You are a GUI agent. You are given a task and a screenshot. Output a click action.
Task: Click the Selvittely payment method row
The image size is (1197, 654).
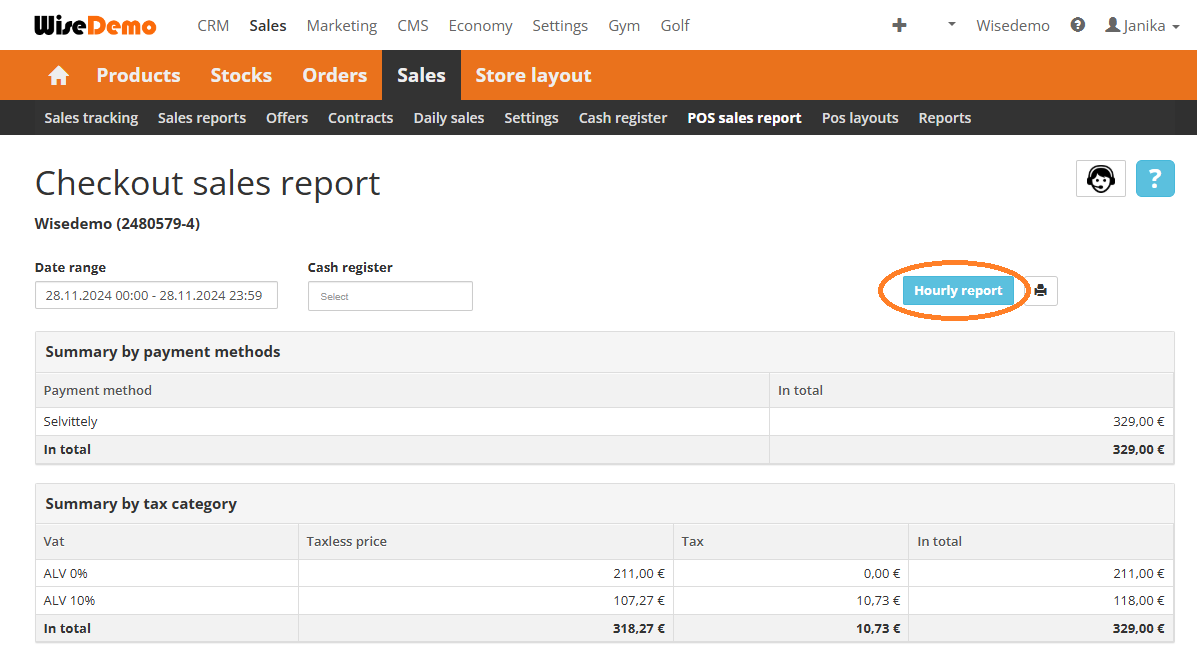tap(605, 421)
